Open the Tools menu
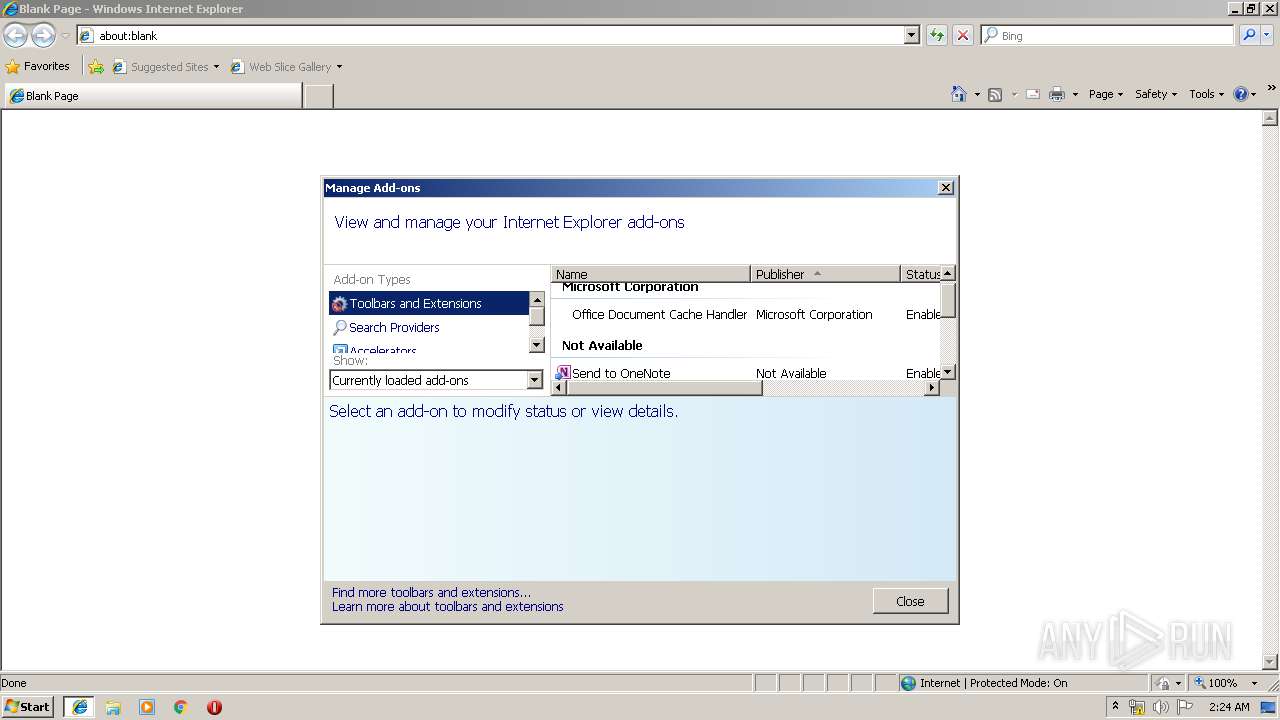 point(1206,94)
